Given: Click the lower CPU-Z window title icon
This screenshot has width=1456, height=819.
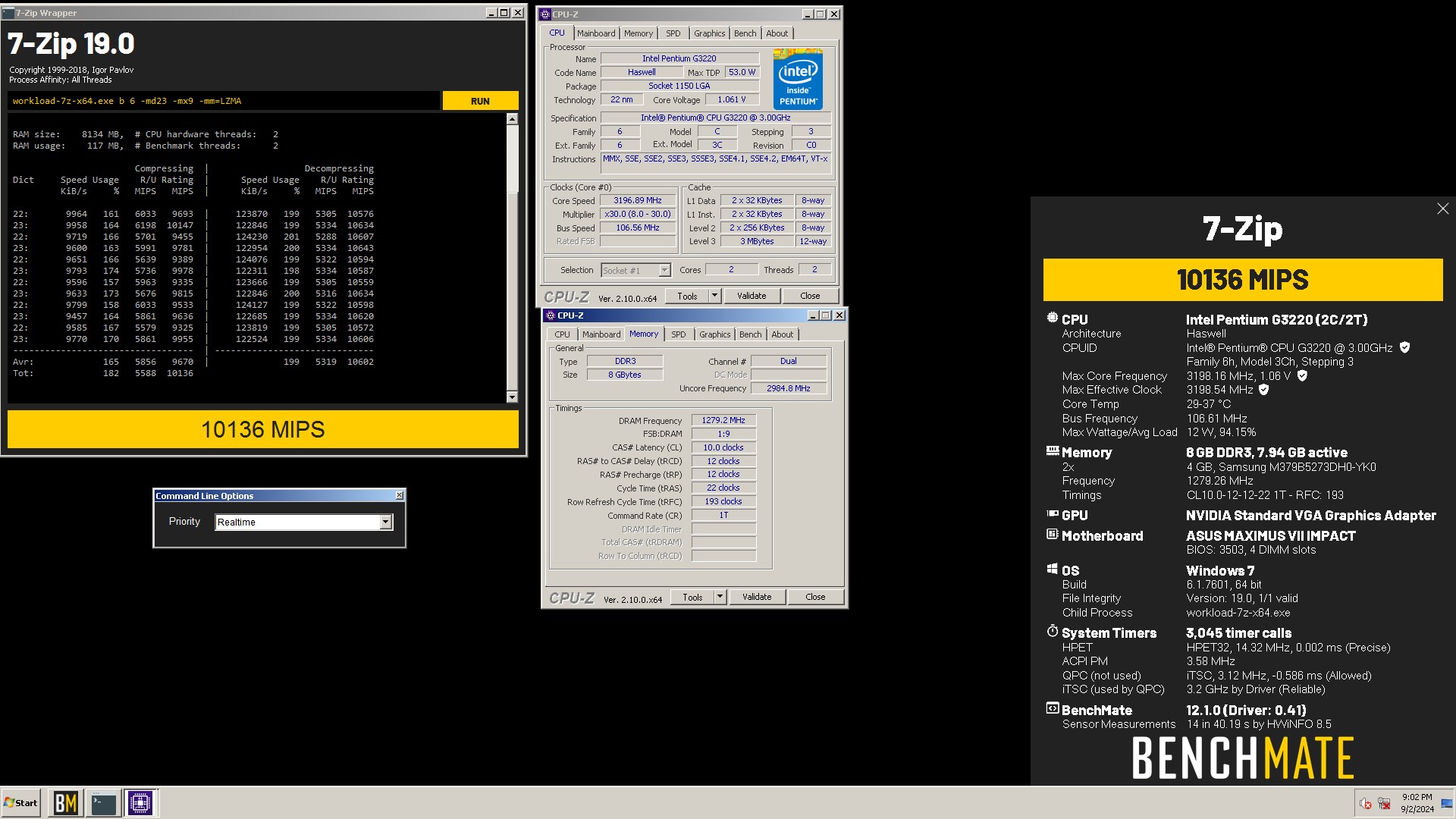Looking at the screenshot, I should point(551,315).
